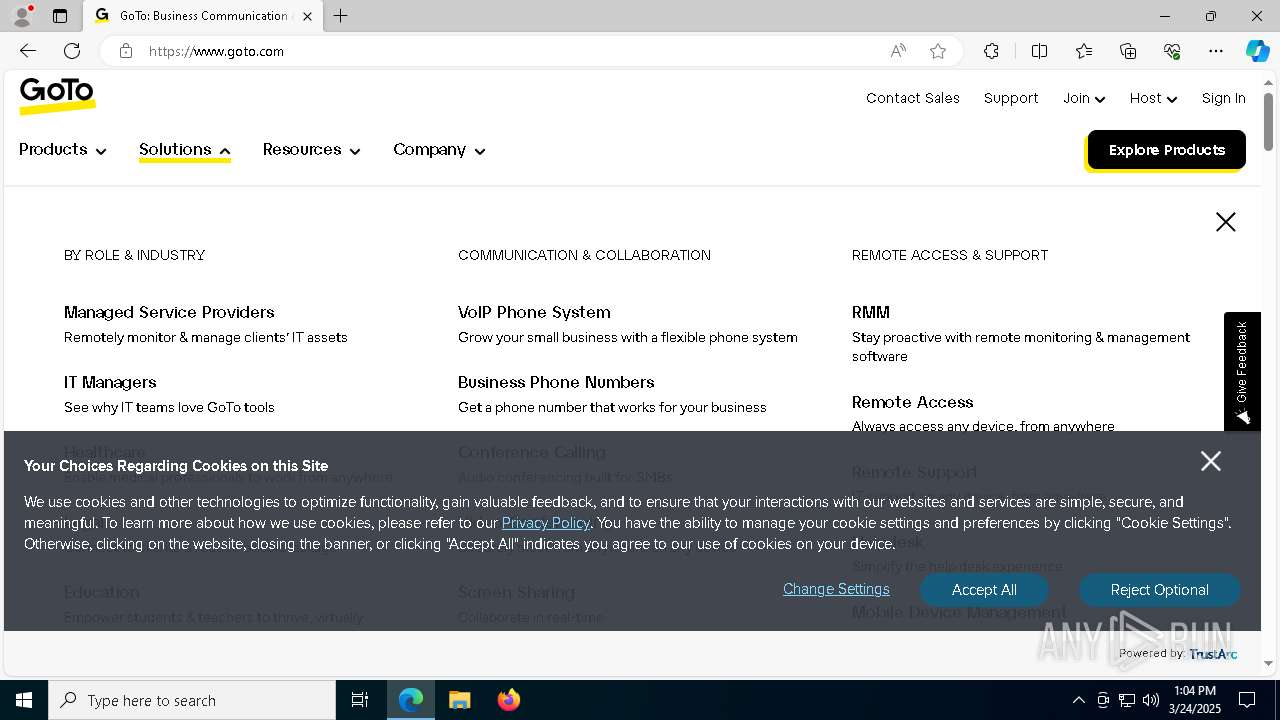Open Windows Start menu
Viewport: 1280px width, 720px height.
click(24, 700)
